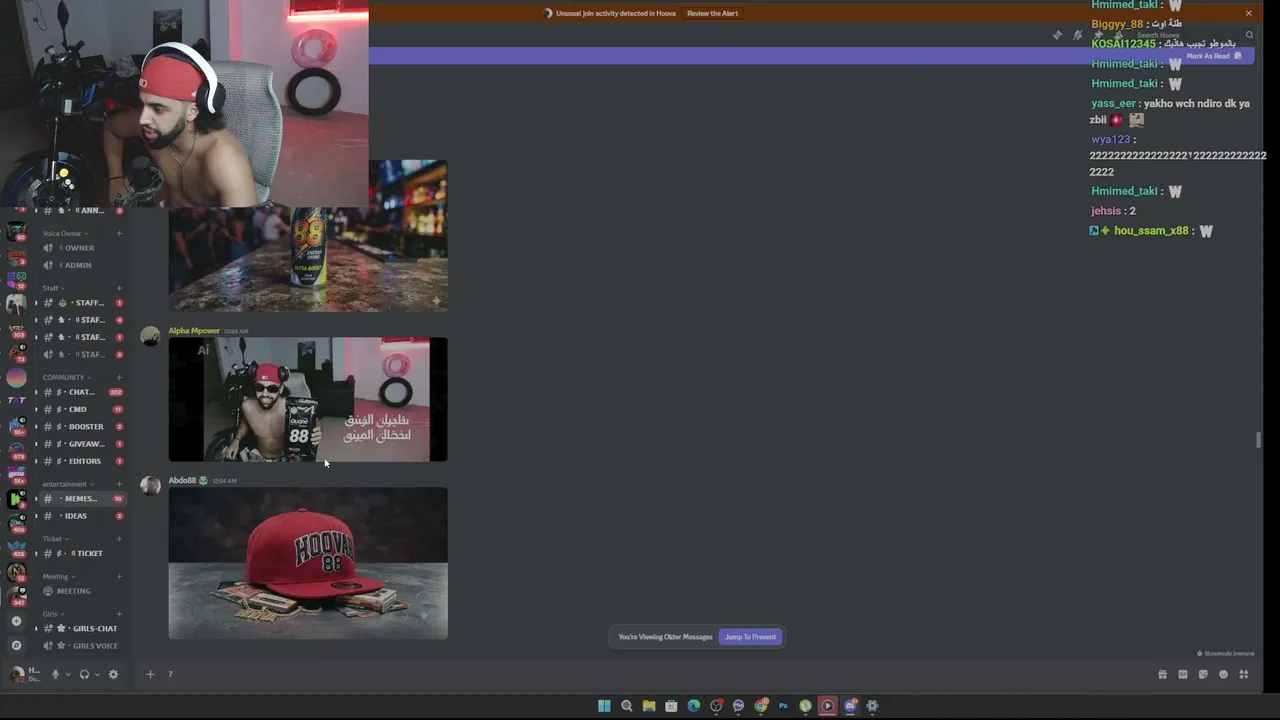Open Alpha Mpower's avatar profile
The width and height of the screenshot is (1280, 720).
click(150, 337)
